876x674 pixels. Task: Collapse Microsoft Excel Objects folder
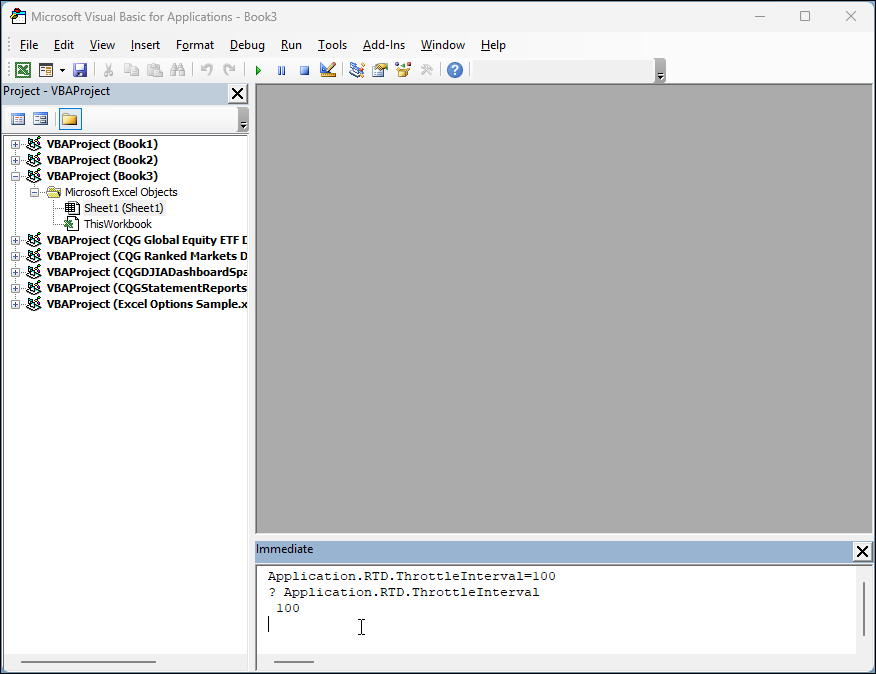[35, 192]
